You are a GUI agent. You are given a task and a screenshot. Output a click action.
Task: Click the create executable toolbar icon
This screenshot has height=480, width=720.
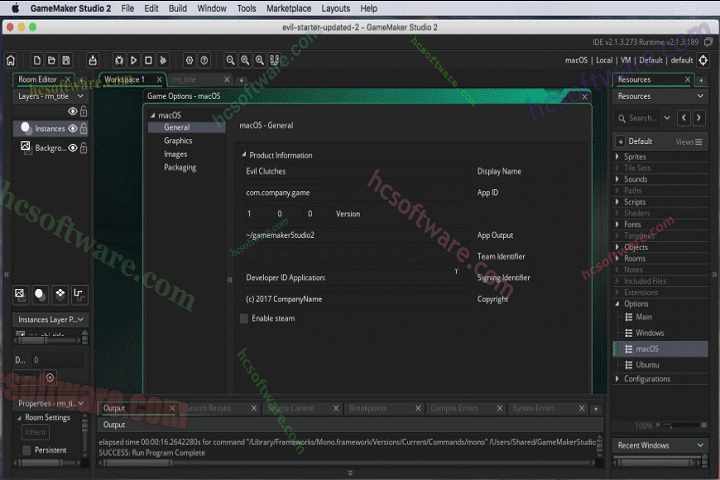[x=92, y=60]
